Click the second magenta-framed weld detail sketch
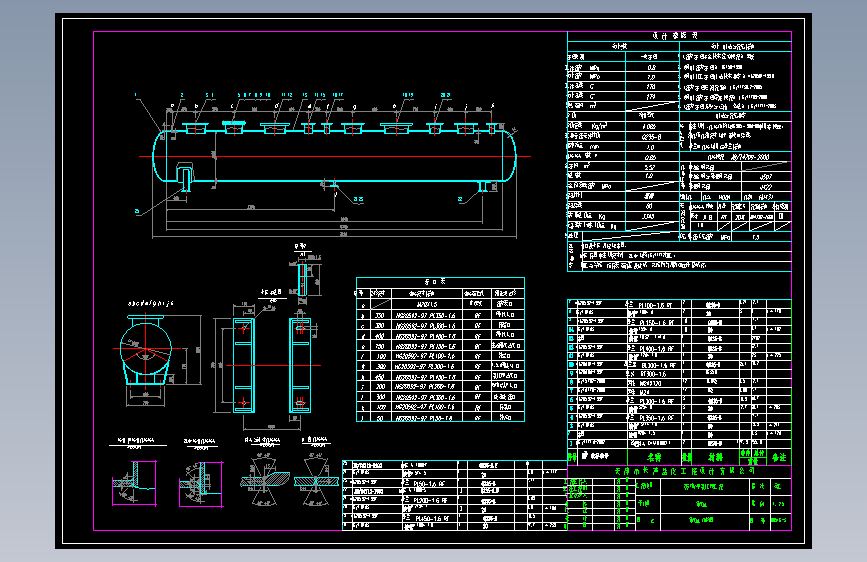Image resolution: width=867 pixels, height=562 pixels. [x=201, y=484]
